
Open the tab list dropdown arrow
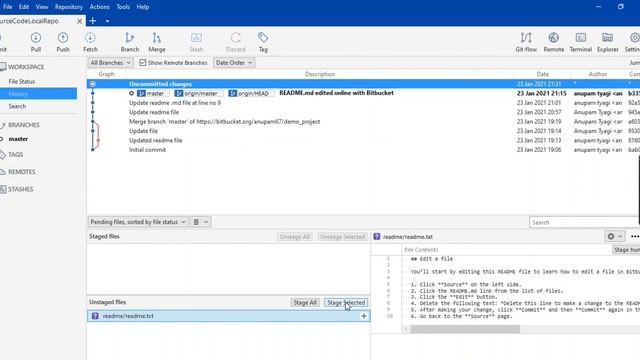pos(107,21)
